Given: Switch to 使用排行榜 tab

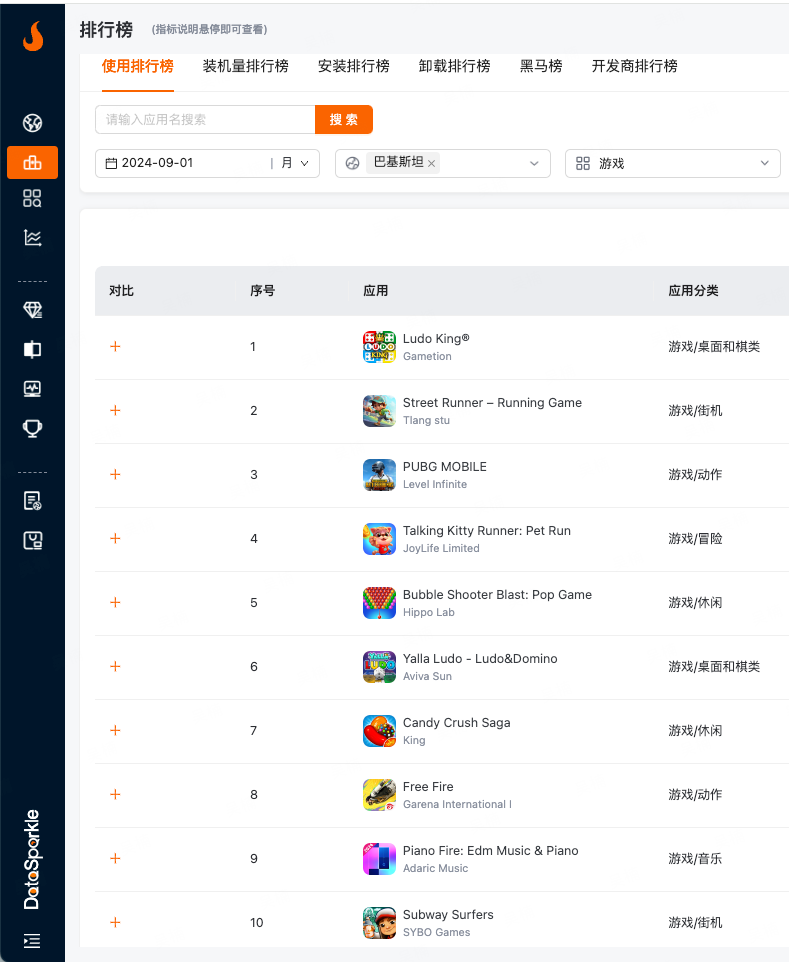Looking at the screenshot, I should [x=138, y=66].
